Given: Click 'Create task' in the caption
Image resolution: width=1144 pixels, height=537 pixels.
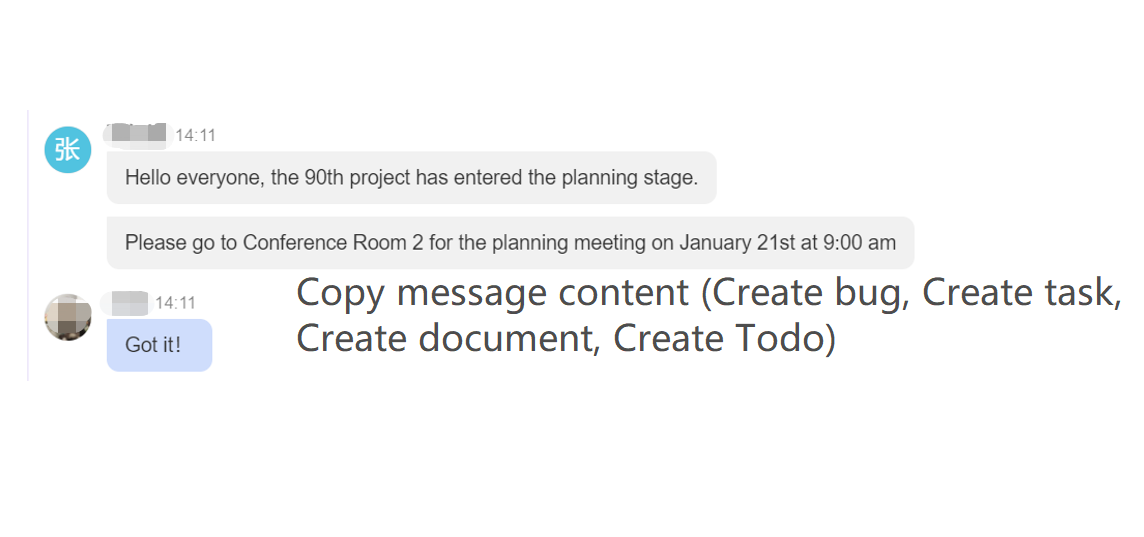Looking at the screenshot, I should pyautogui.click(x=1021, y=293).
